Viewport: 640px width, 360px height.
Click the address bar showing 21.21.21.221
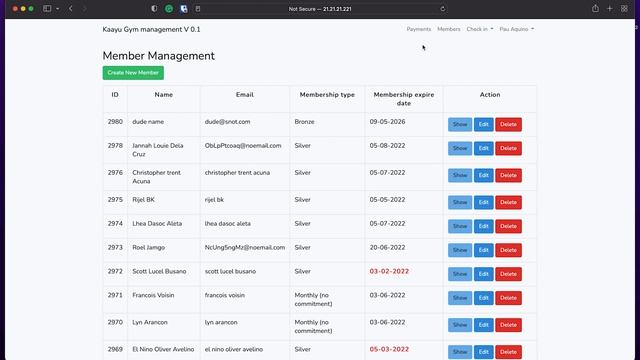pos(320,9)
